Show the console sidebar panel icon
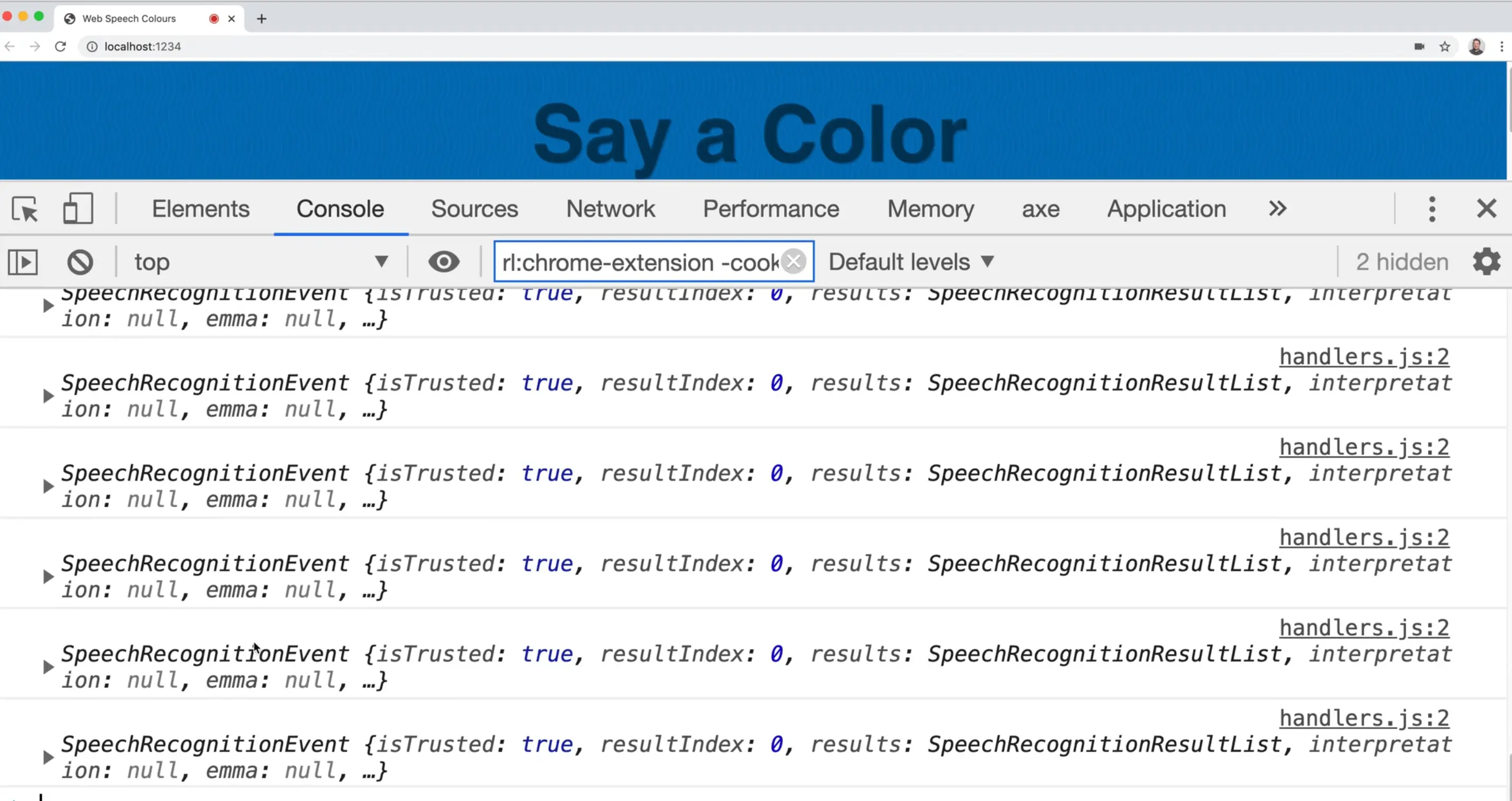Viewport: 1512px width, 801px height. 23,262
